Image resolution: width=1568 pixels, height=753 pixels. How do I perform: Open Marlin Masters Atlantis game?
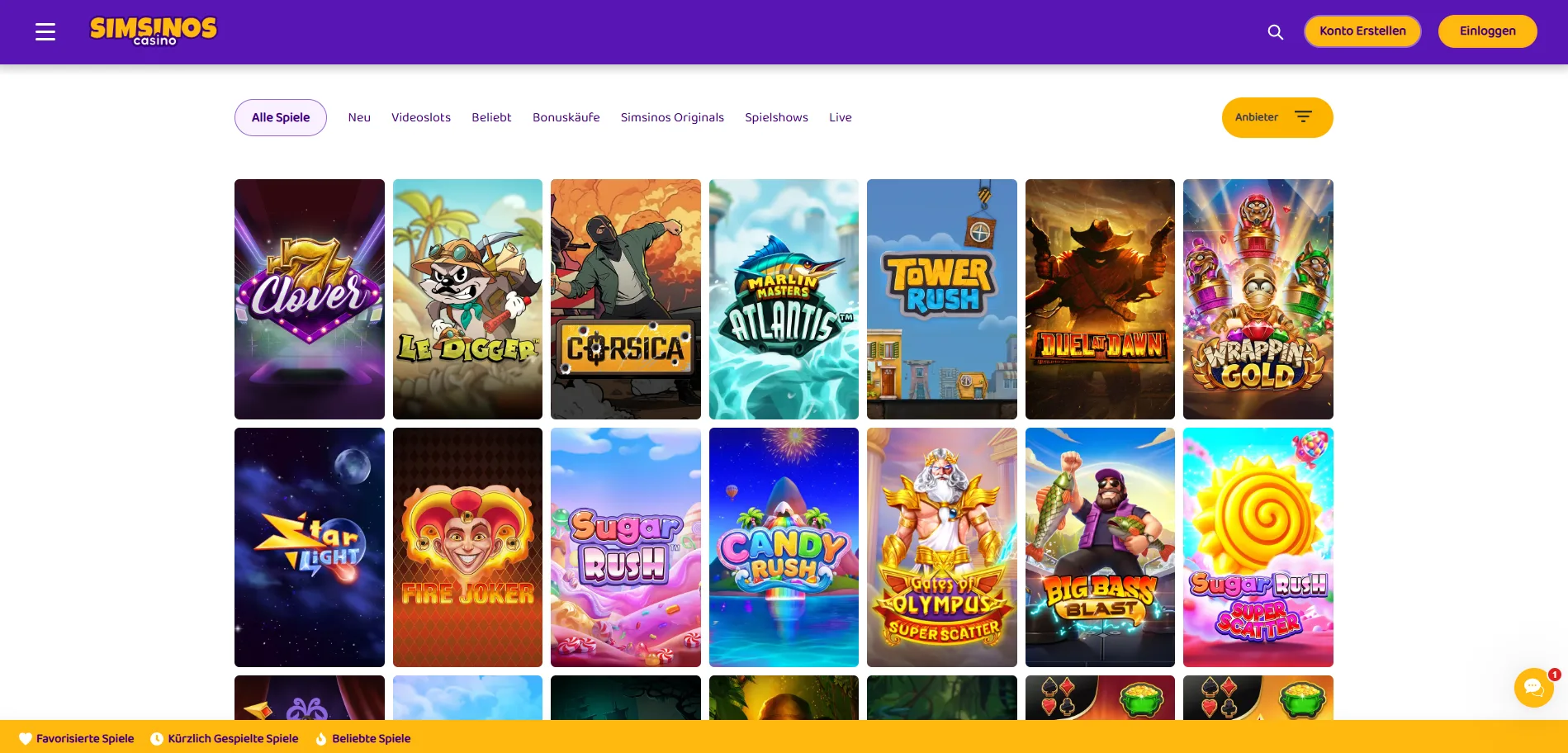click(784, 299)
